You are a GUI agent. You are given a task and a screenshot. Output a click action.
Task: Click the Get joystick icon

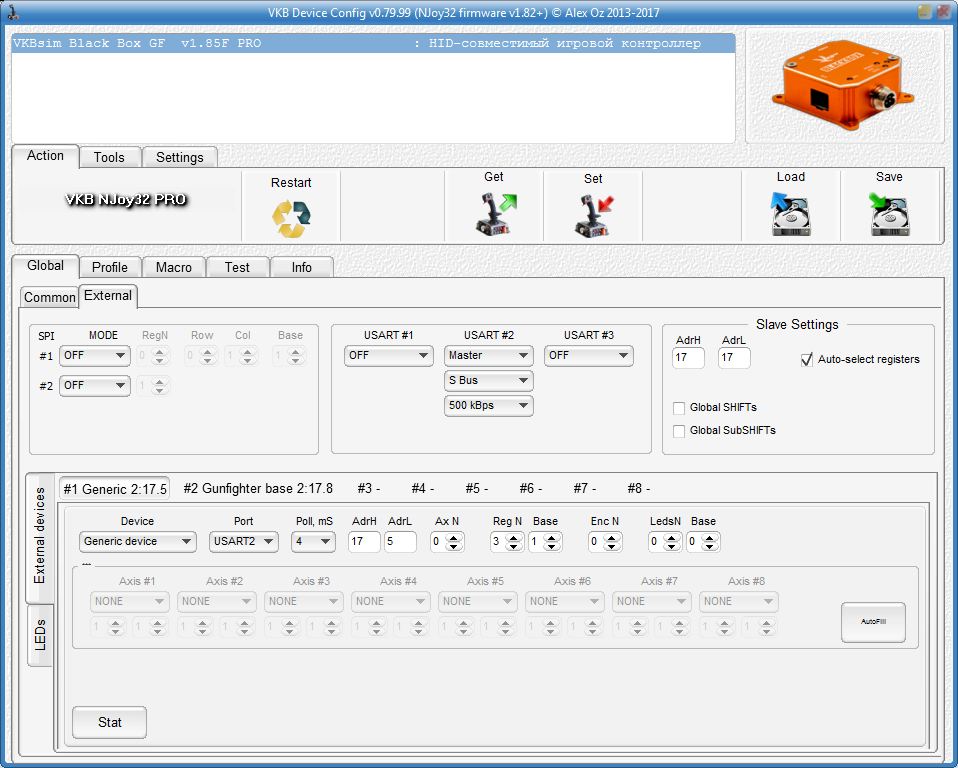[x=495, y=213]
